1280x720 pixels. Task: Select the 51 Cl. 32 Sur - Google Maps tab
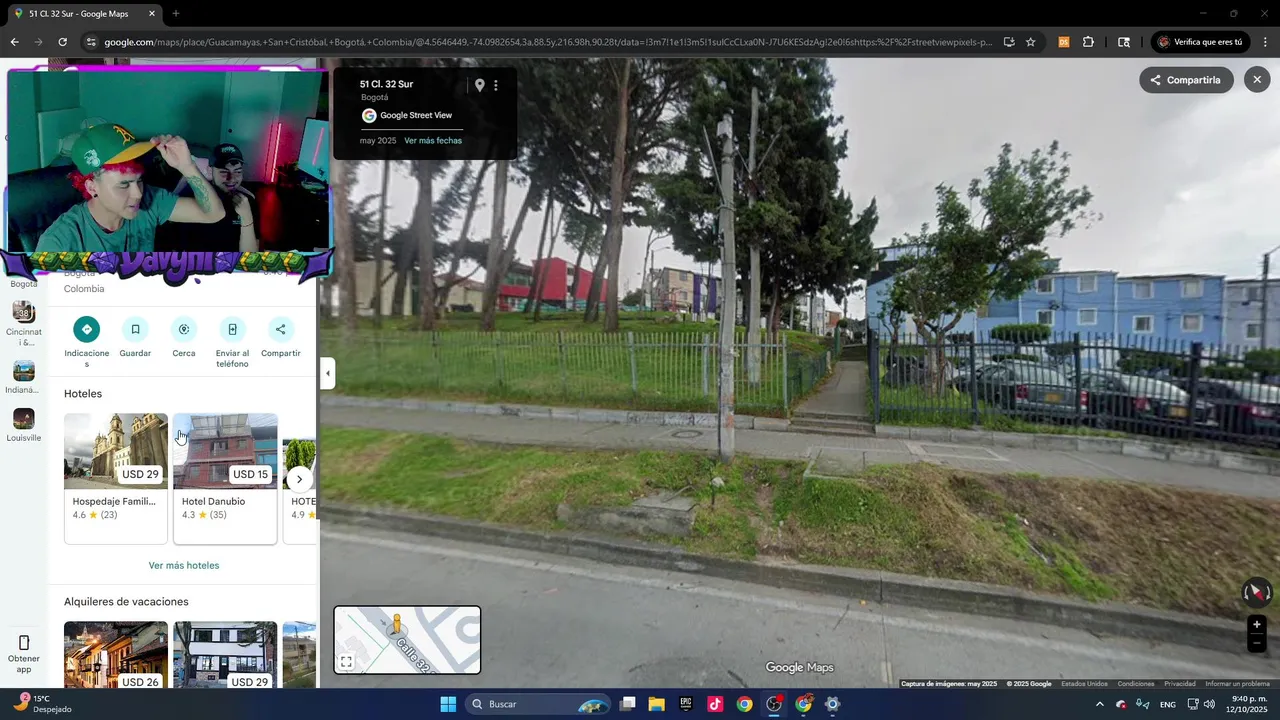pos(85,14)
